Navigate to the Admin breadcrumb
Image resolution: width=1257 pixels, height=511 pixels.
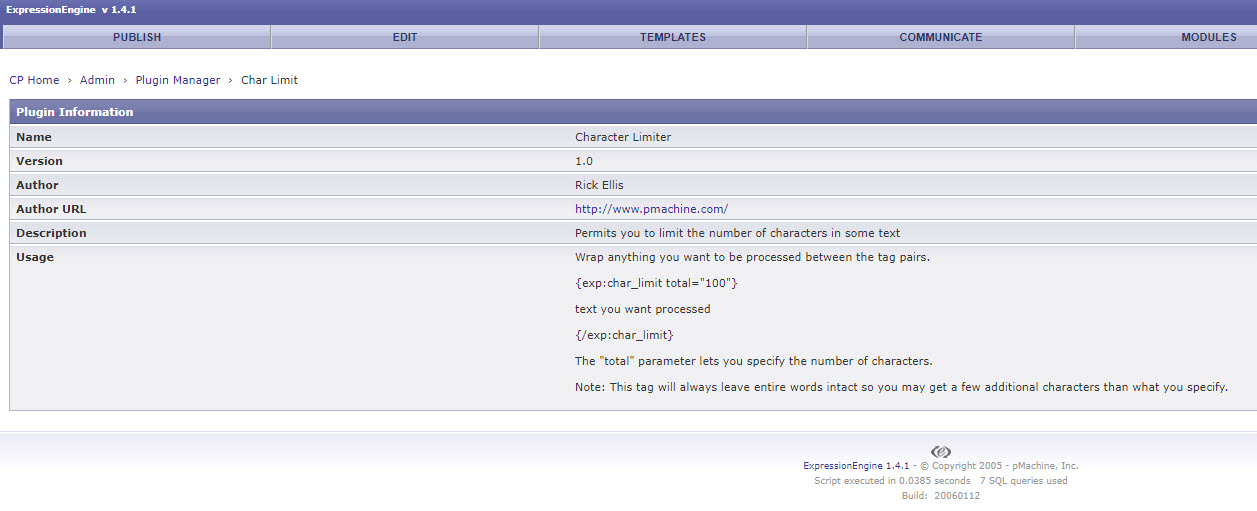[97, 80]
